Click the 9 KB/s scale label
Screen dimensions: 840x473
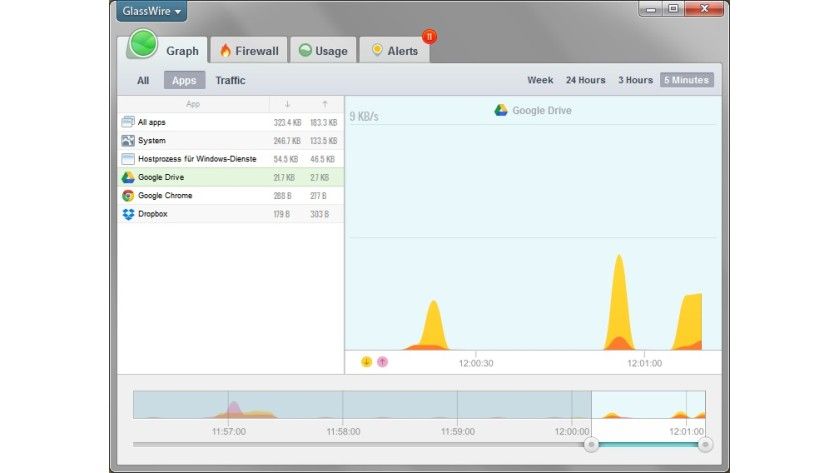pos(364,116)
